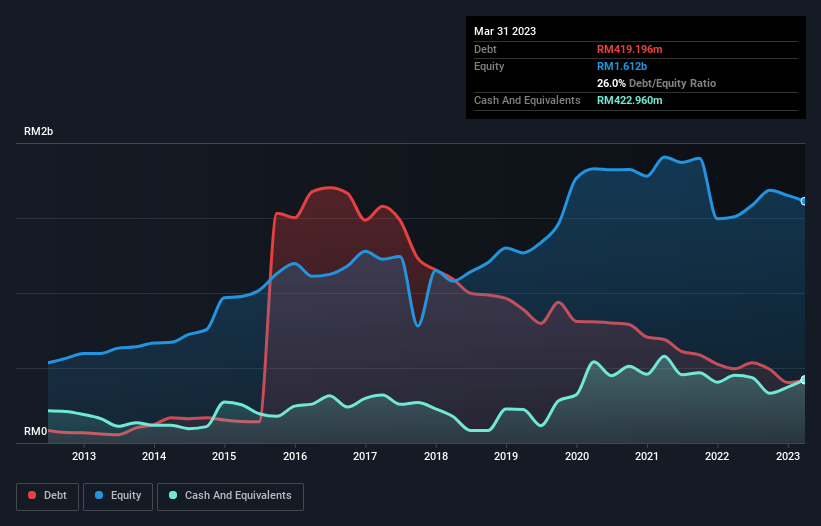
Task: Click Cash And Equivalents label in tooltip
Action: point(527,100)
